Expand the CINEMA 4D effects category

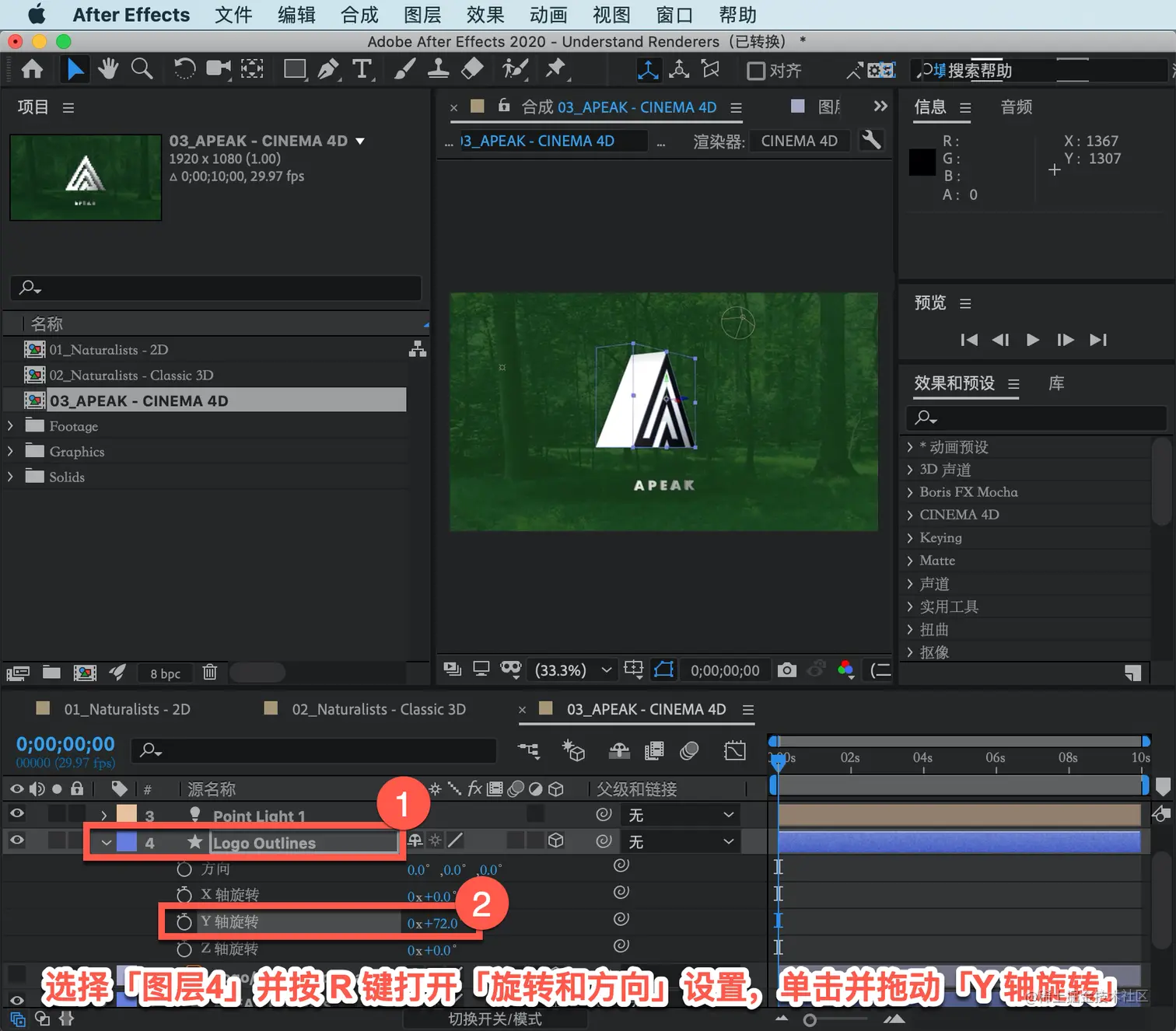coord(909,515)
